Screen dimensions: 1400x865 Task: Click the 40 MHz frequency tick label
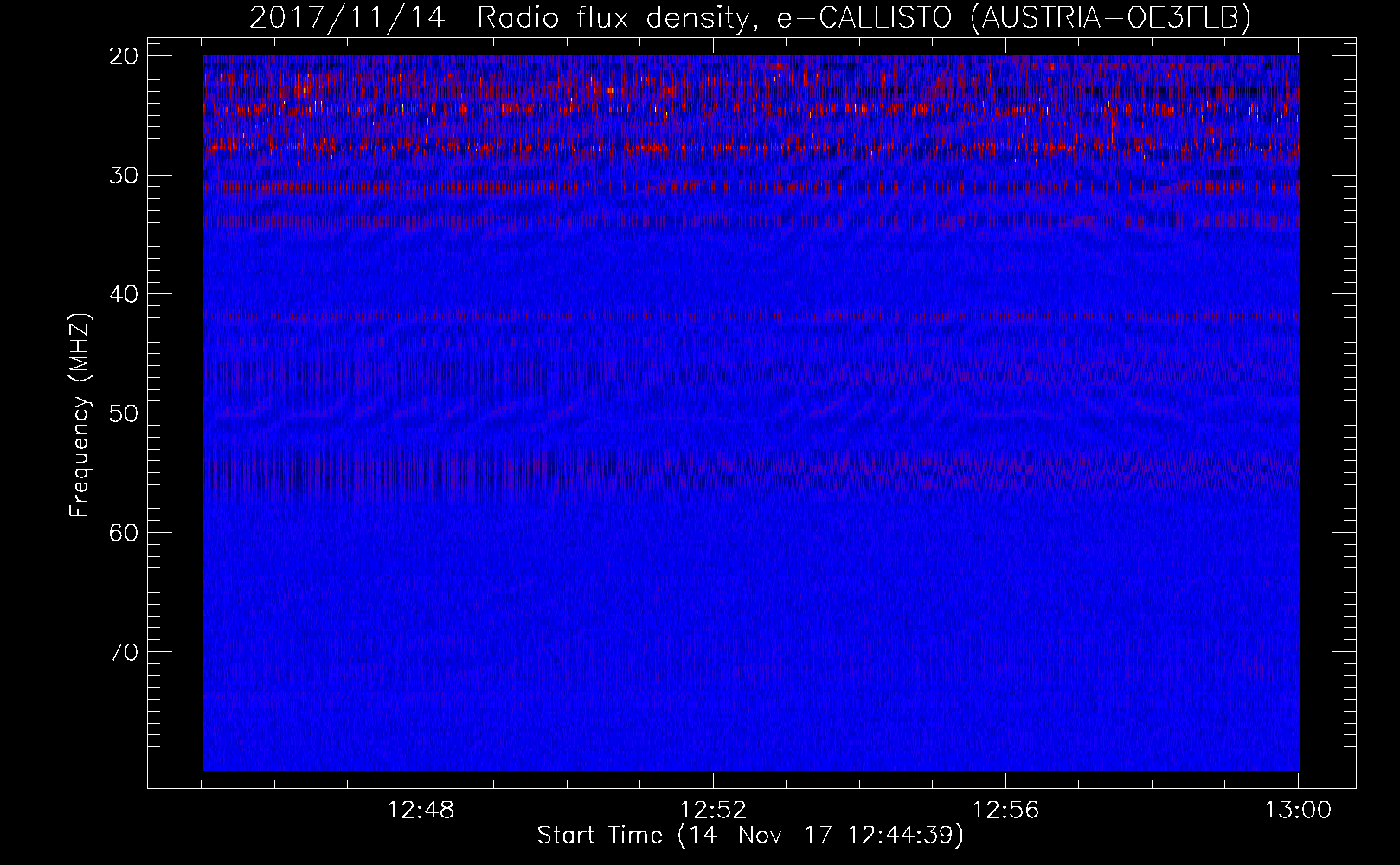click(125, 294)
